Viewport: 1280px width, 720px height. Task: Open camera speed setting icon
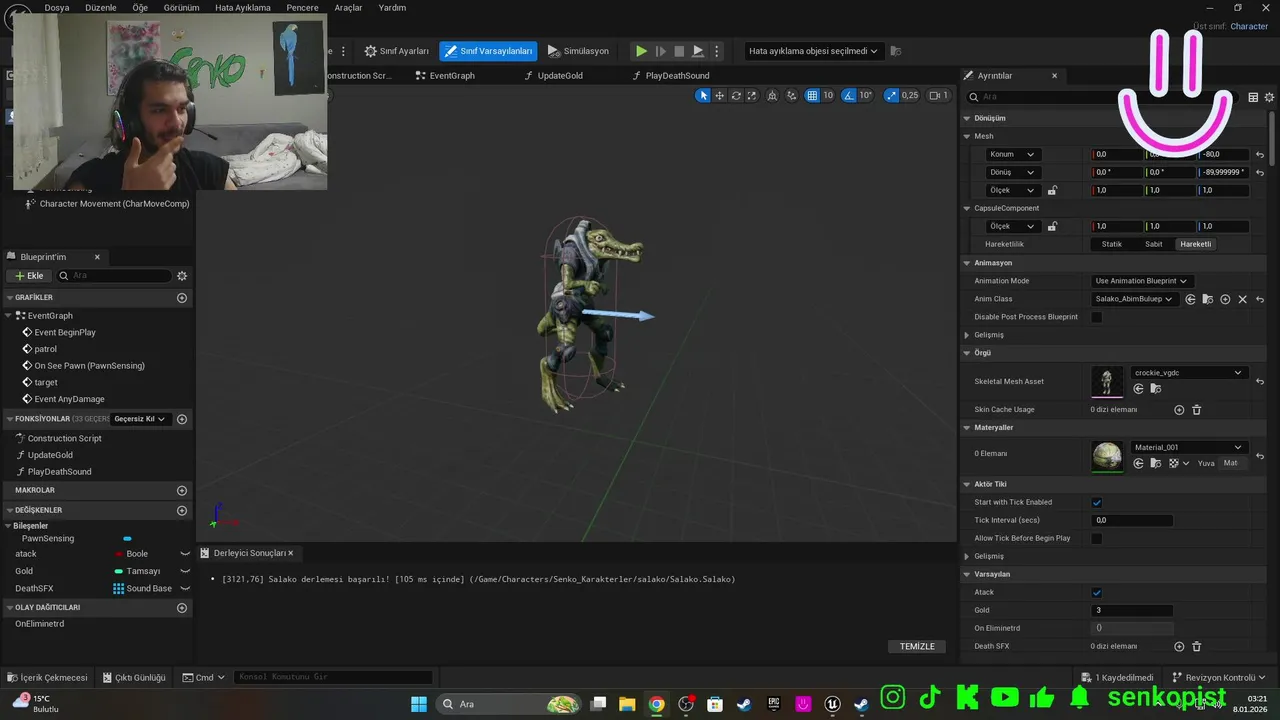pyautogui.click(x=938, y=96)
